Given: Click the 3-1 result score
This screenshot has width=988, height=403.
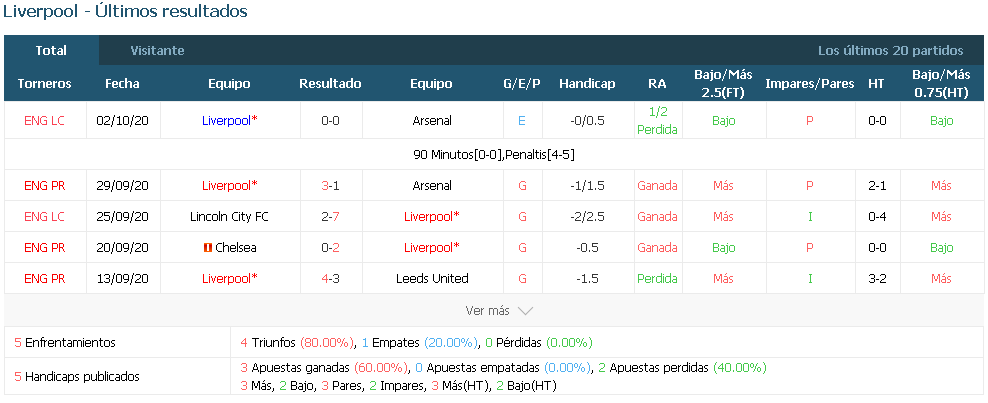Looking at the screenshot, I should point(330,186).
